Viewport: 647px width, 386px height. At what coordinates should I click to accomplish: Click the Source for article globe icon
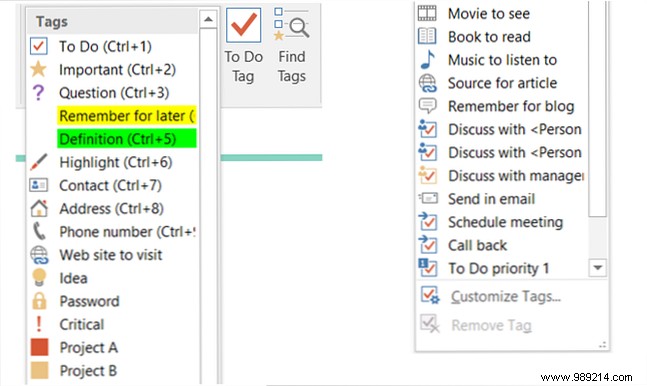[427, 83]
